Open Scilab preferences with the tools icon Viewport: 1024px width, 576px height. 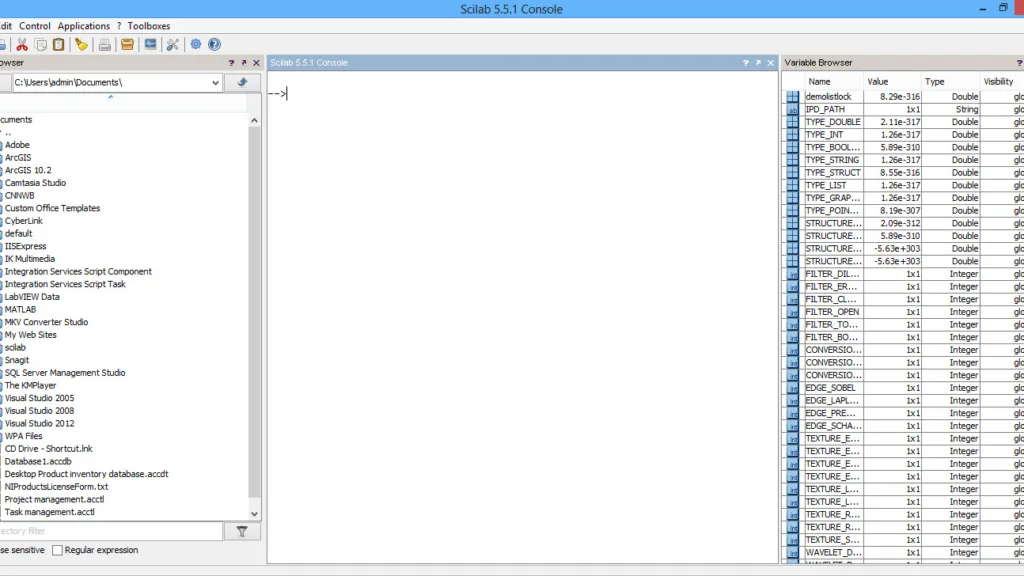pos(172,44)
